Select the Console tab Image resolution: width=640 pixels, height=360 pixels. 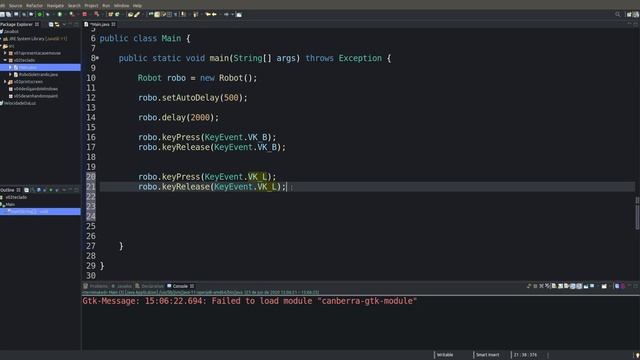(180, 286)
